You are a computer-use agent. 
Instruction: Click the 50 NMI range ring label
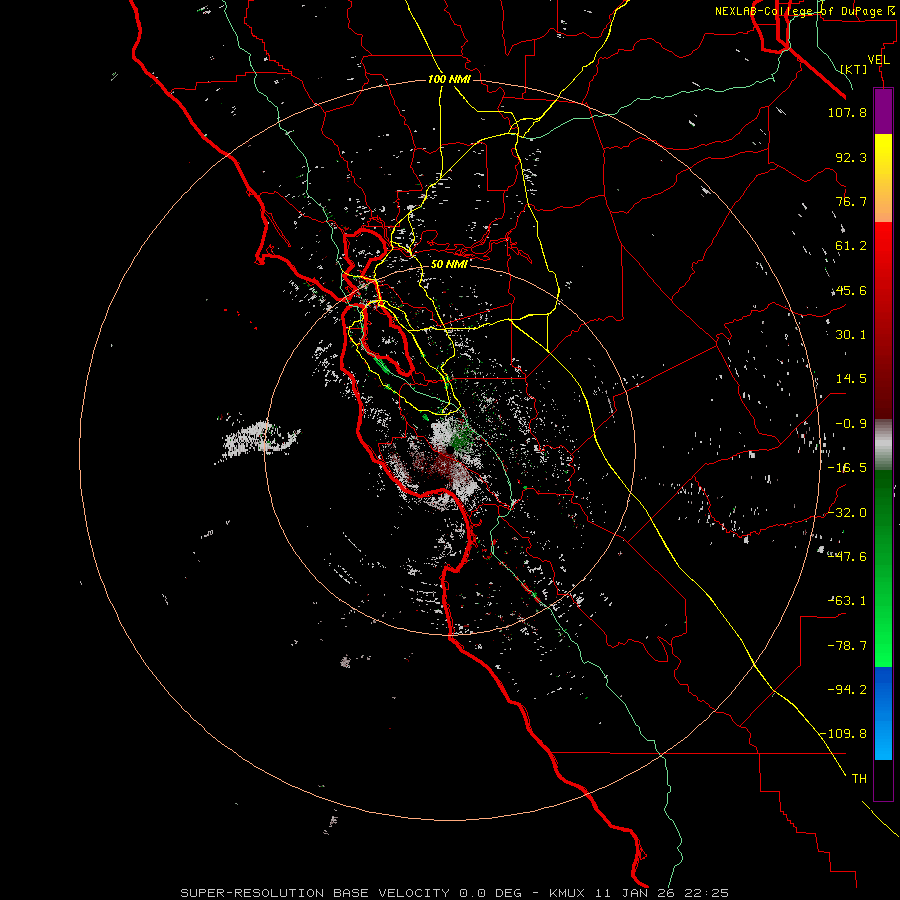coord(449,264)
